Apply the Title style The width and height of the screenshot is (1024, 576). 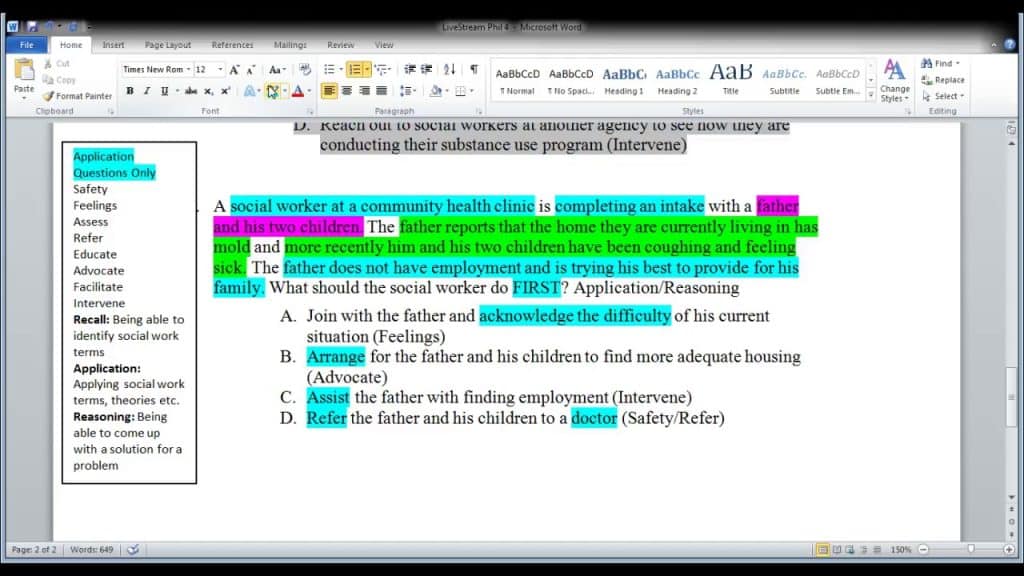pyautogui.click(x=731, y=81)
